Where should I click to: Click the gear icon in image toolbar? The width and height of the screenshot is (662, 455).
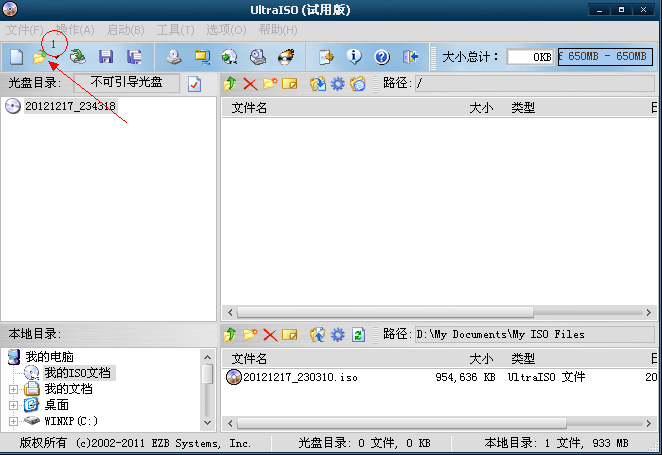click(x=337, y=84)
